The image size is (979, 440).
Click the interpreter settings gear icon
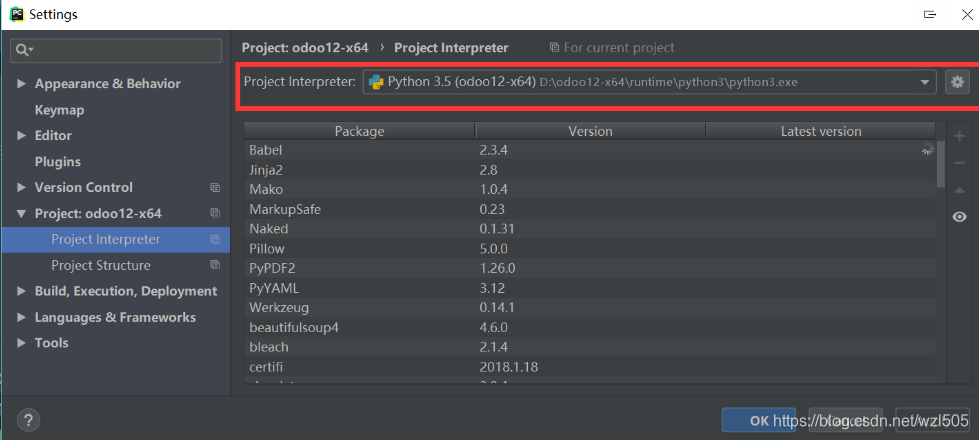(x=958, y=82)
